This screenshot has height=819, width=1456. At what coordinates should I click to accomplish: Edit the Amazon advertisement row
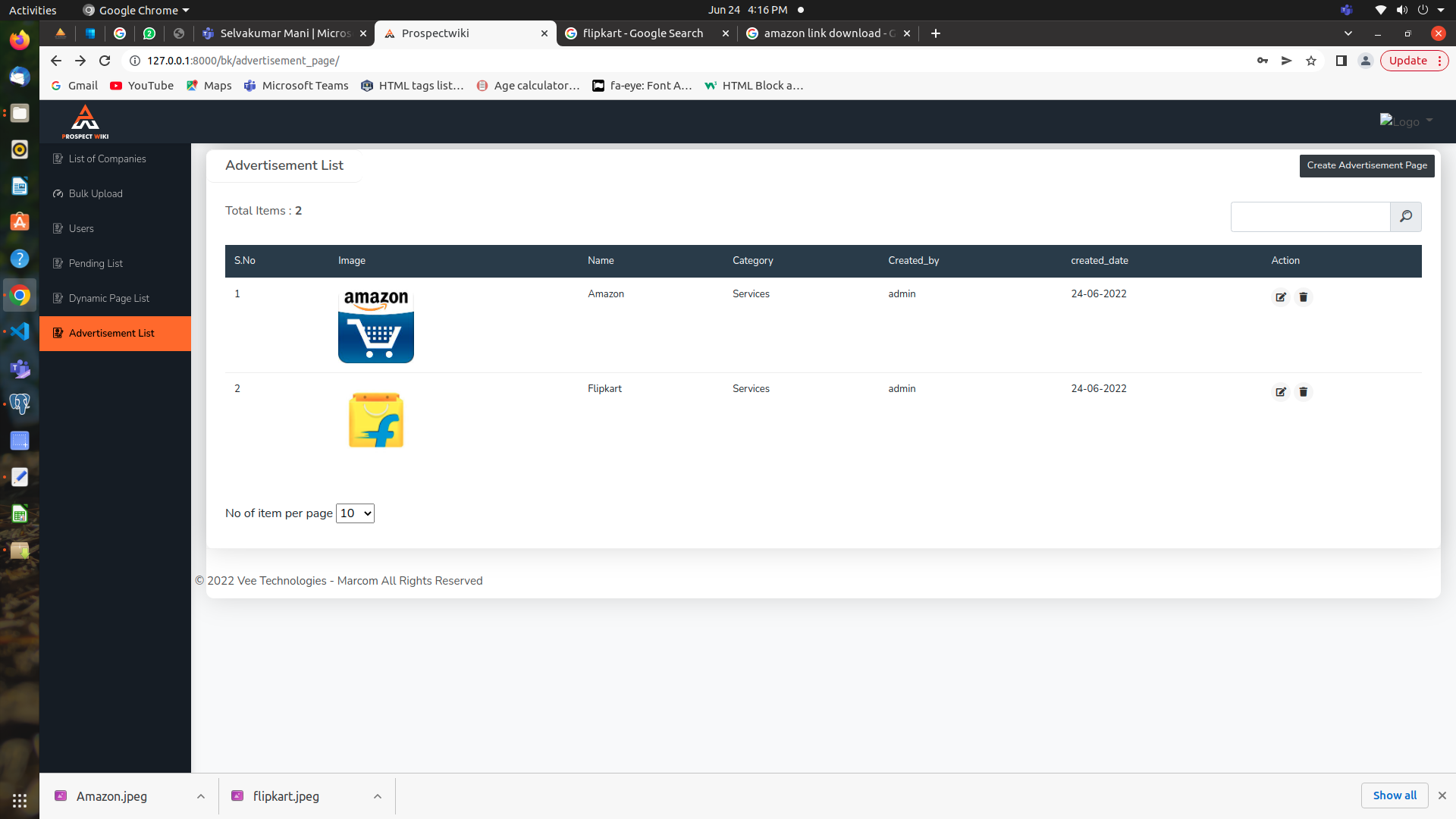coord(1281,297)
